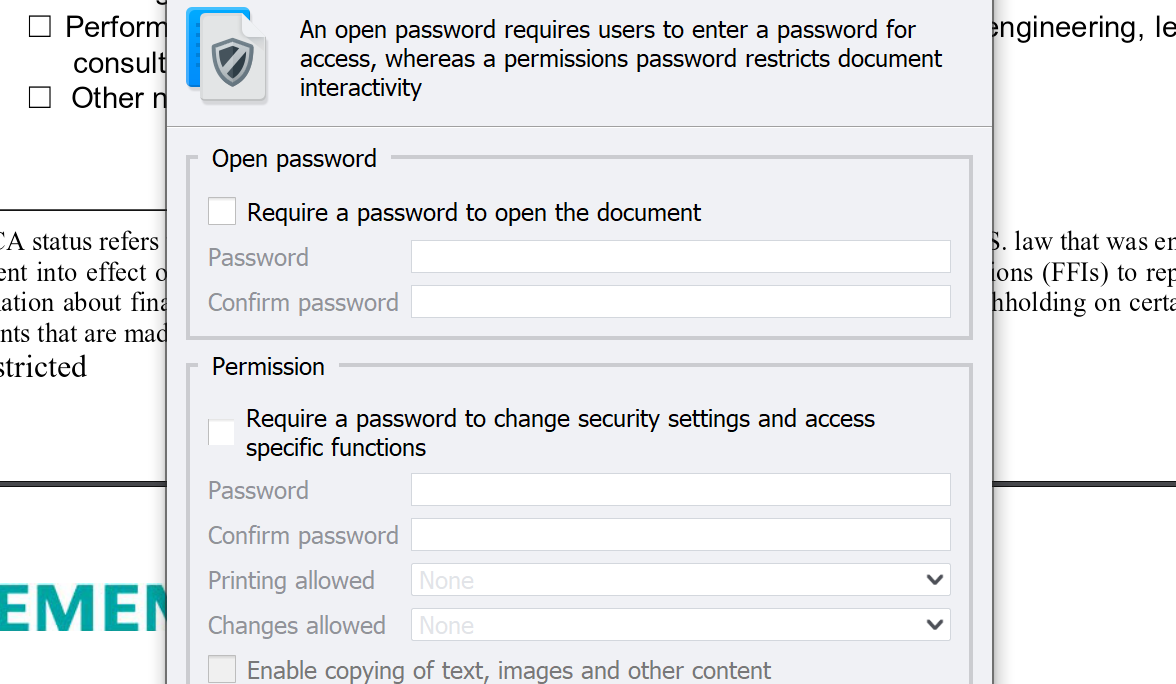Focus the Open password Password field
This screenshot has width=1176, height=684.
tap(680, 257)
